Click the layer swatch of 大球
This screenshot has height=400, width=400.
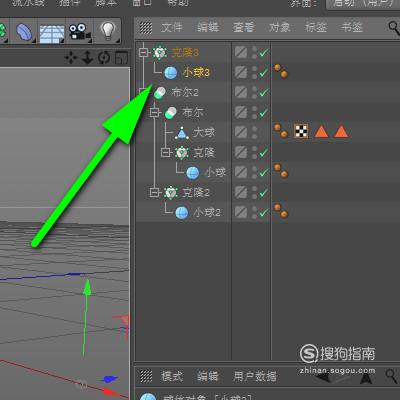[241, 132]
